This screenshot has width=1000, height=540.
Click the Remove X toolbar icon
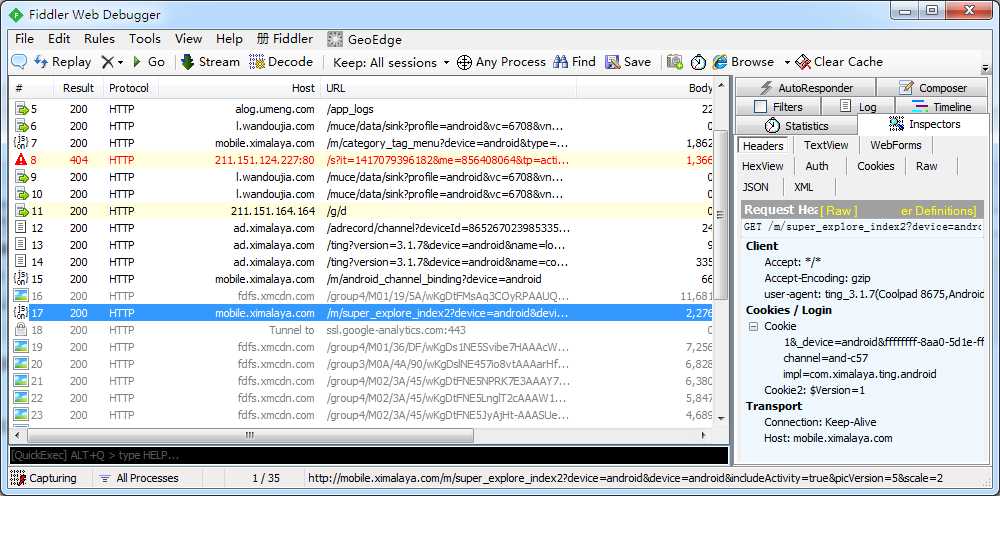coord(107,62)
